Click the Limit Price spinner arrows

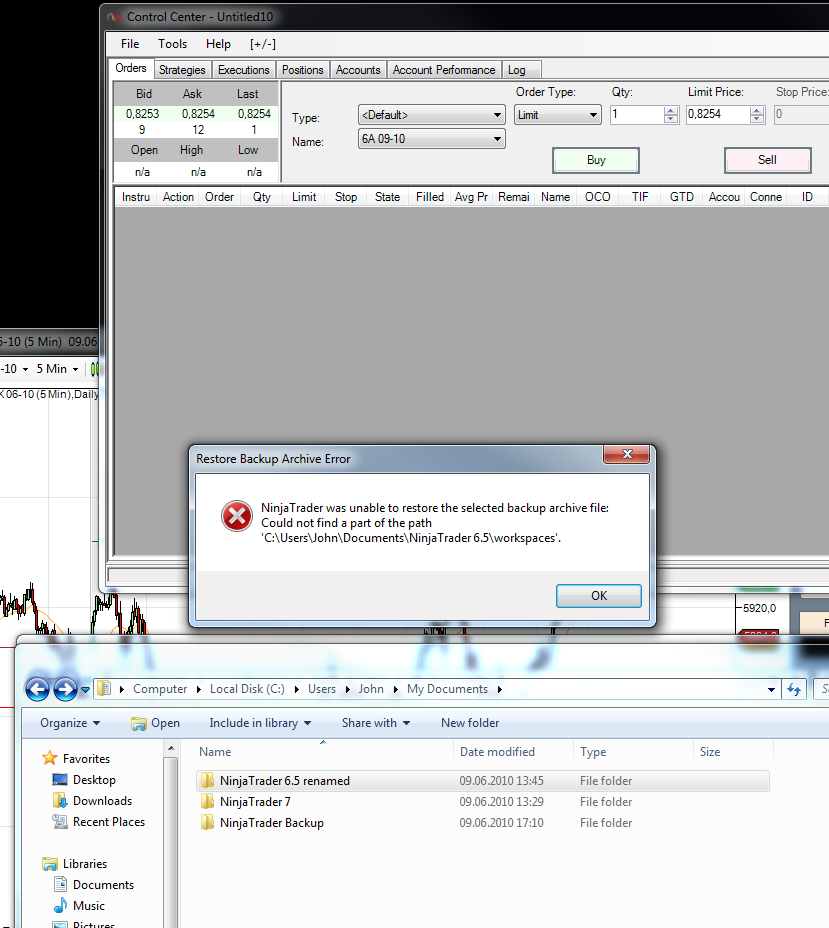coord(756,115)
